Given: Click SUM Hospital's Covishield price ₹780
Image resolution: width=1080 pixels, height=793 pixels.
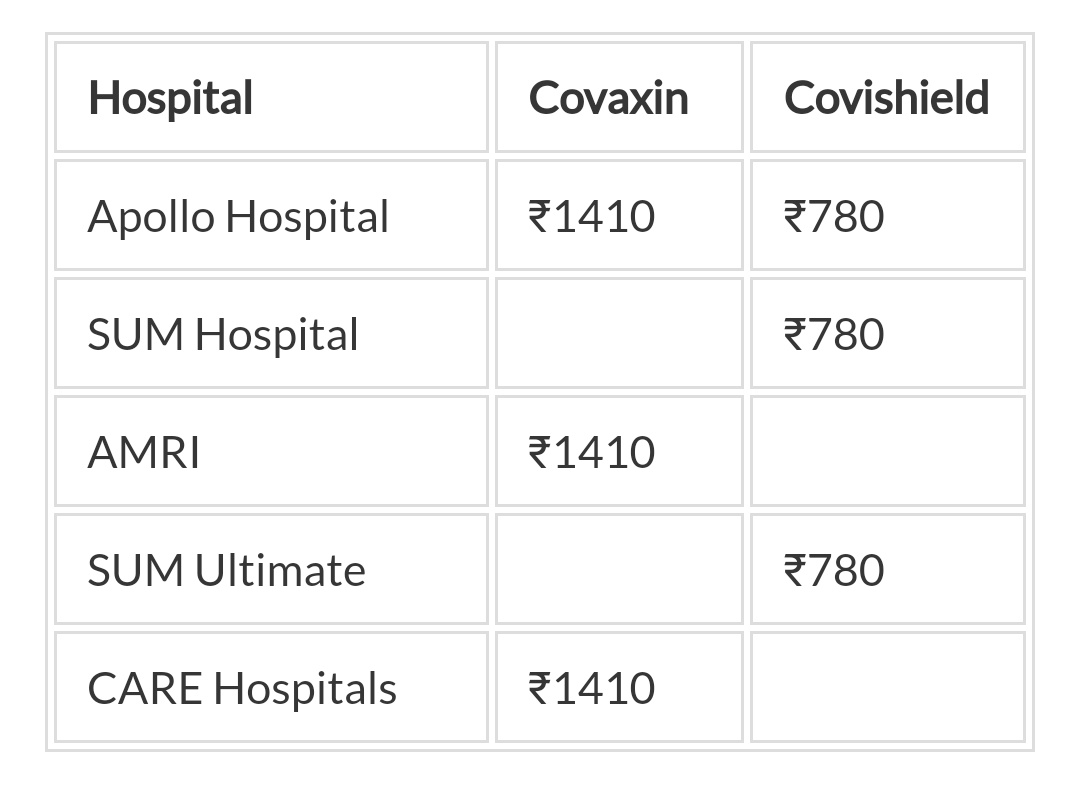Looking at the screenshot, I should tap(834, 334).
